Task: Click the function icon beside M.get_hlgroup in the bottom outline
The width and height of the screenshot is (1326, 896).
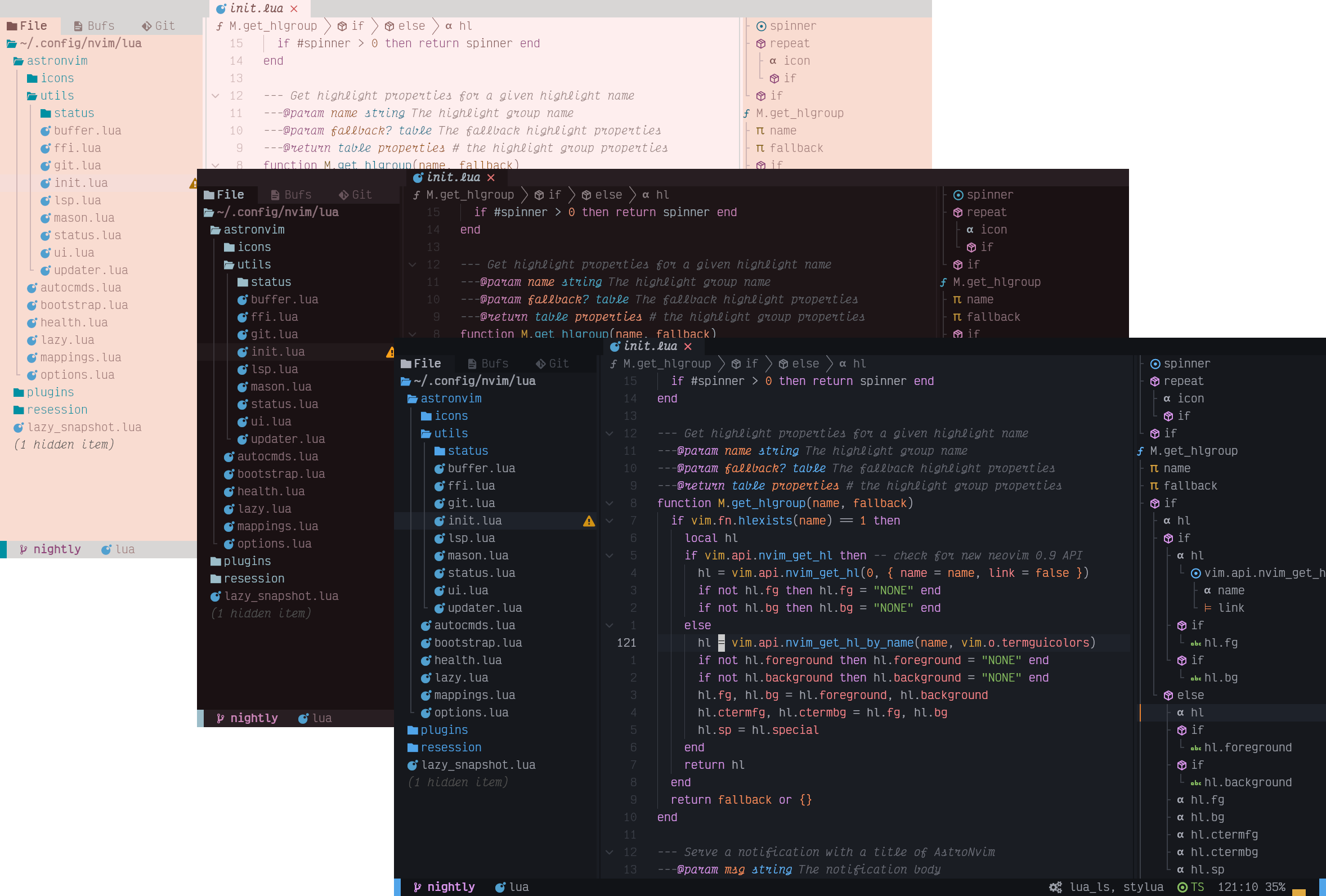Action: 1140,451
